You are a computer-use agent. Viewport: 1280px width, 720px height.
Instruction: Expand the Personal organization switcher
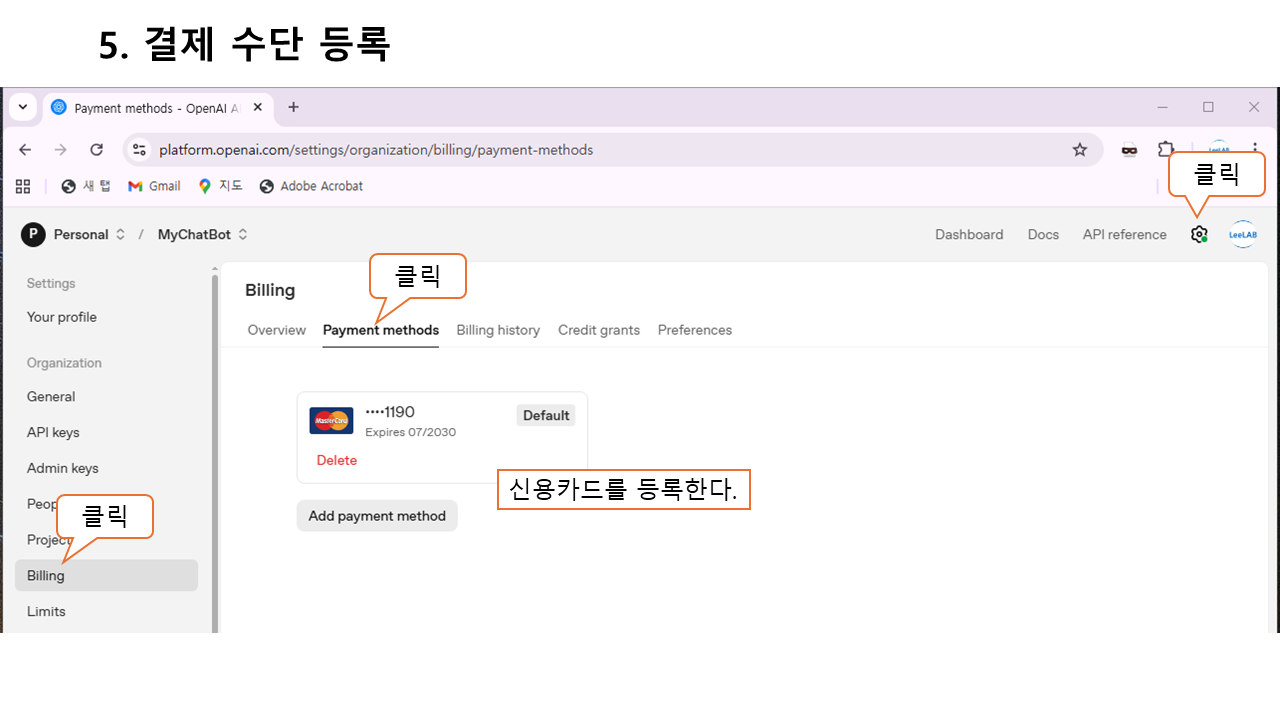click(75, 234)
